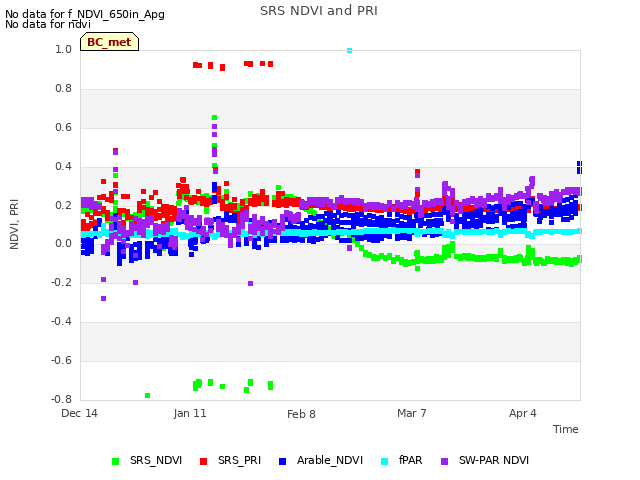Click the 0.8 y-axis tick label
The image size is (640, 480).
click(63, 89)
